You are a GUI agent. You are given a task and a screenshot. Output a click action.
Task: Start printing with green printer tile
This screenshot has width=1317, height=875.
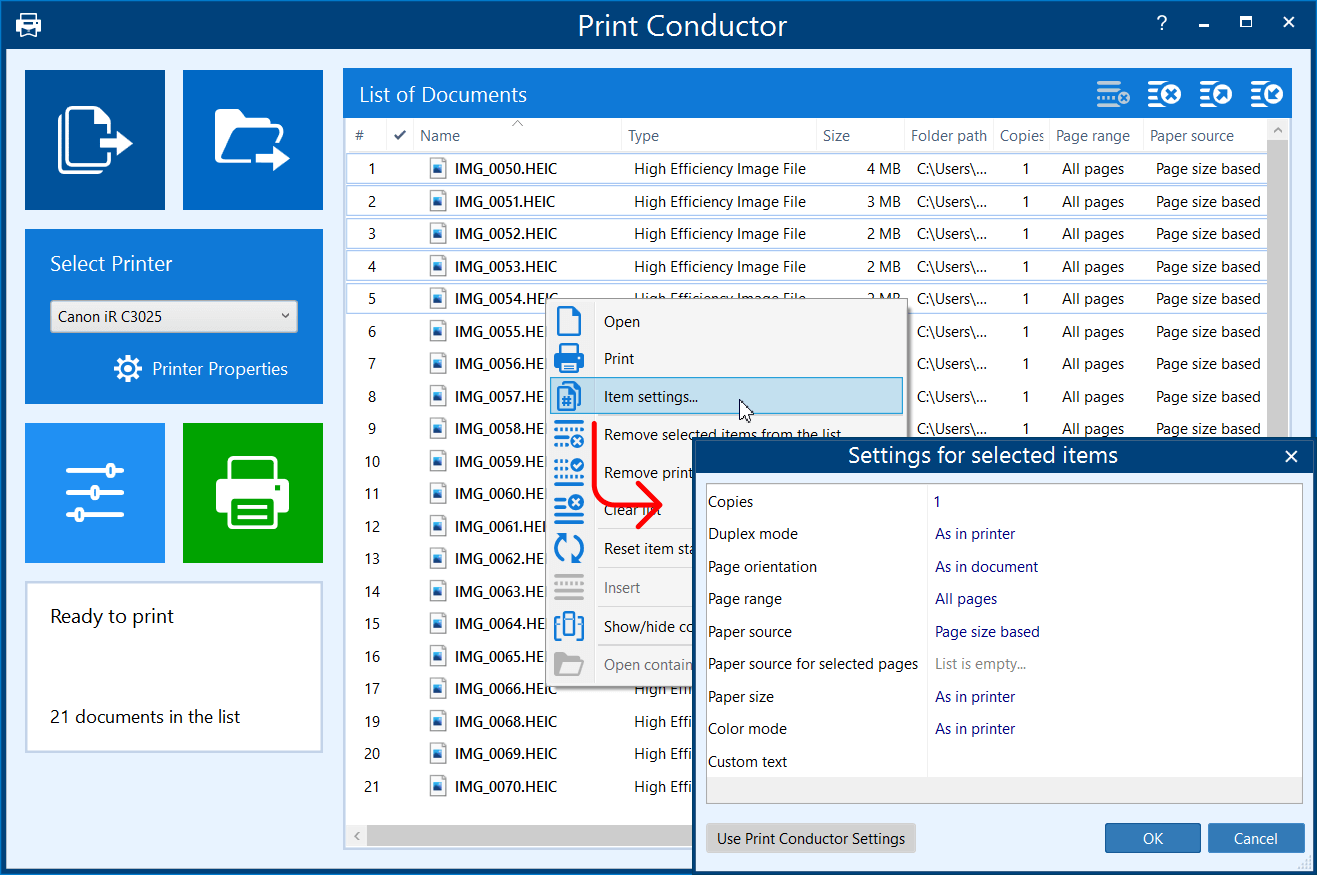(x=253, y=493)
